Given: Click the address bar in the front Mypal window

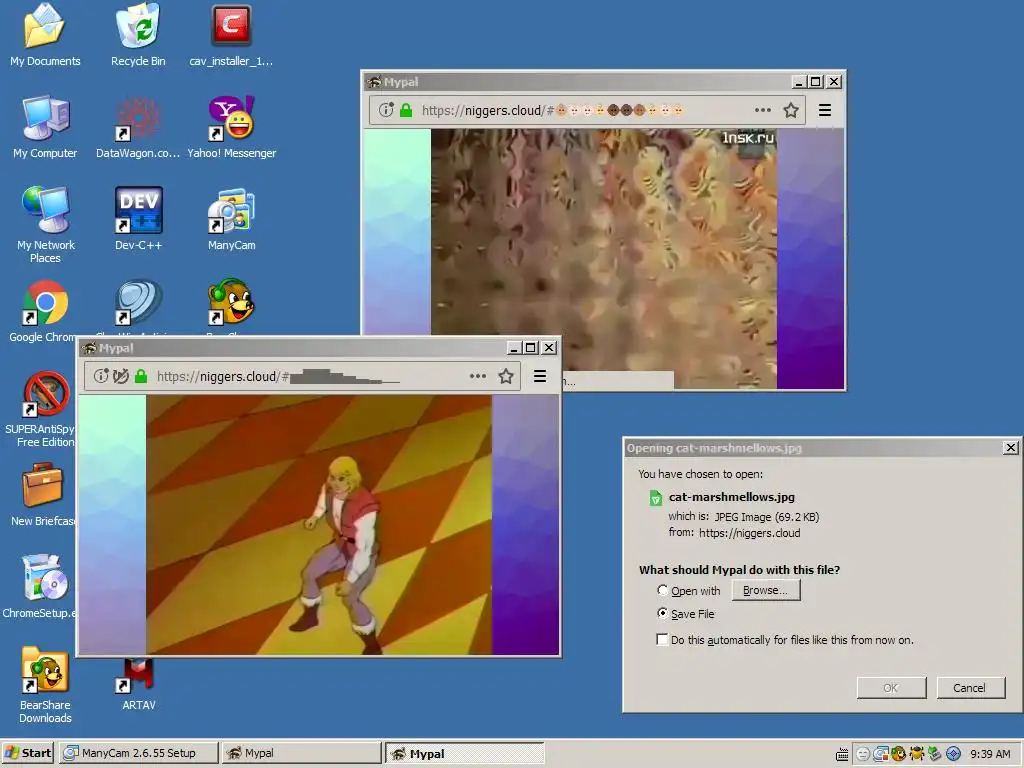Looking at the screenshot, I should (302, 376).
